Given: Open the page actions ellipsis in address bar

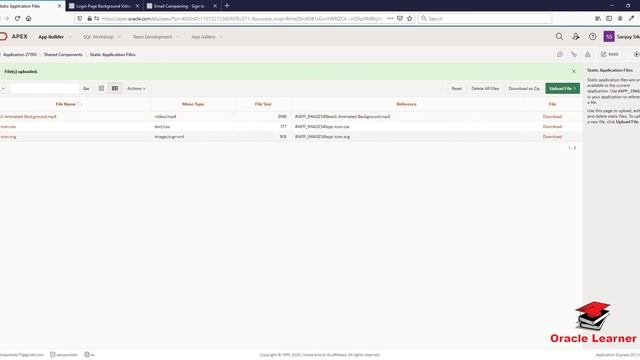Looking at the screenshot, I should coord(390,18).
